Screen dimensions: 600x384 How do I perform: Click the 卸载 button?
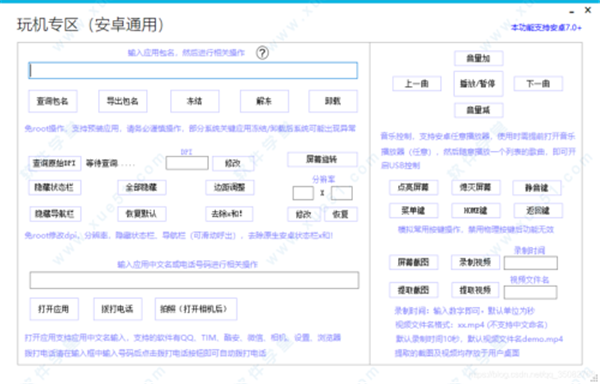click(333, 101)
